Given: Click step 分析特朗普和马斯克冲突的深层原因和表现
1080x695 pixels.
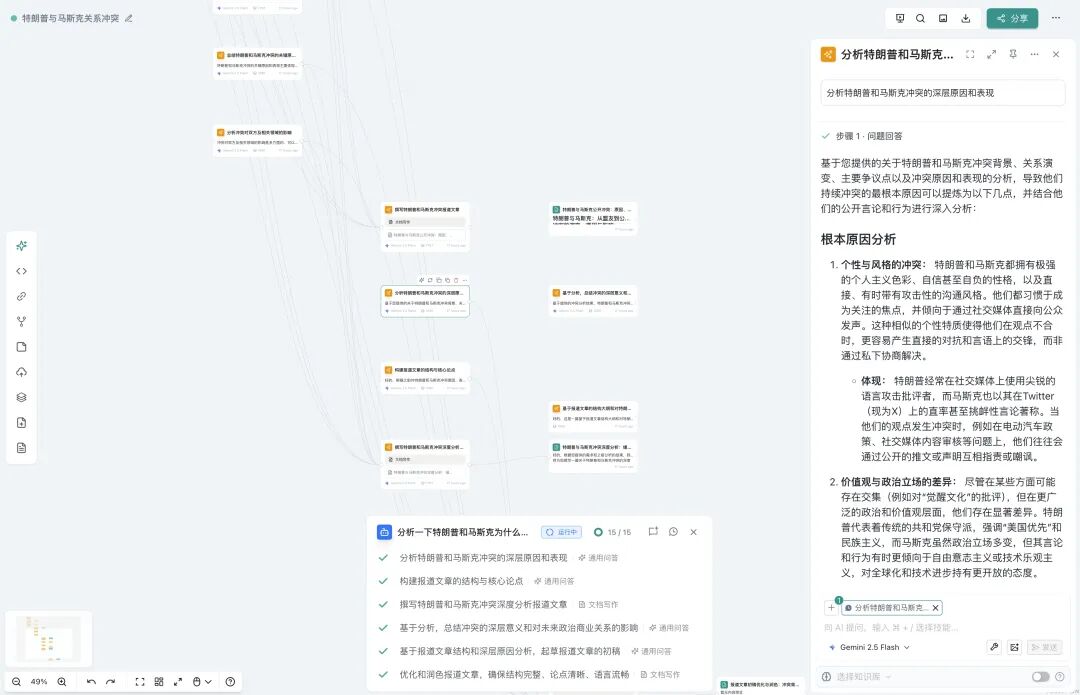Looking at the screenshot, I should 484,558.
